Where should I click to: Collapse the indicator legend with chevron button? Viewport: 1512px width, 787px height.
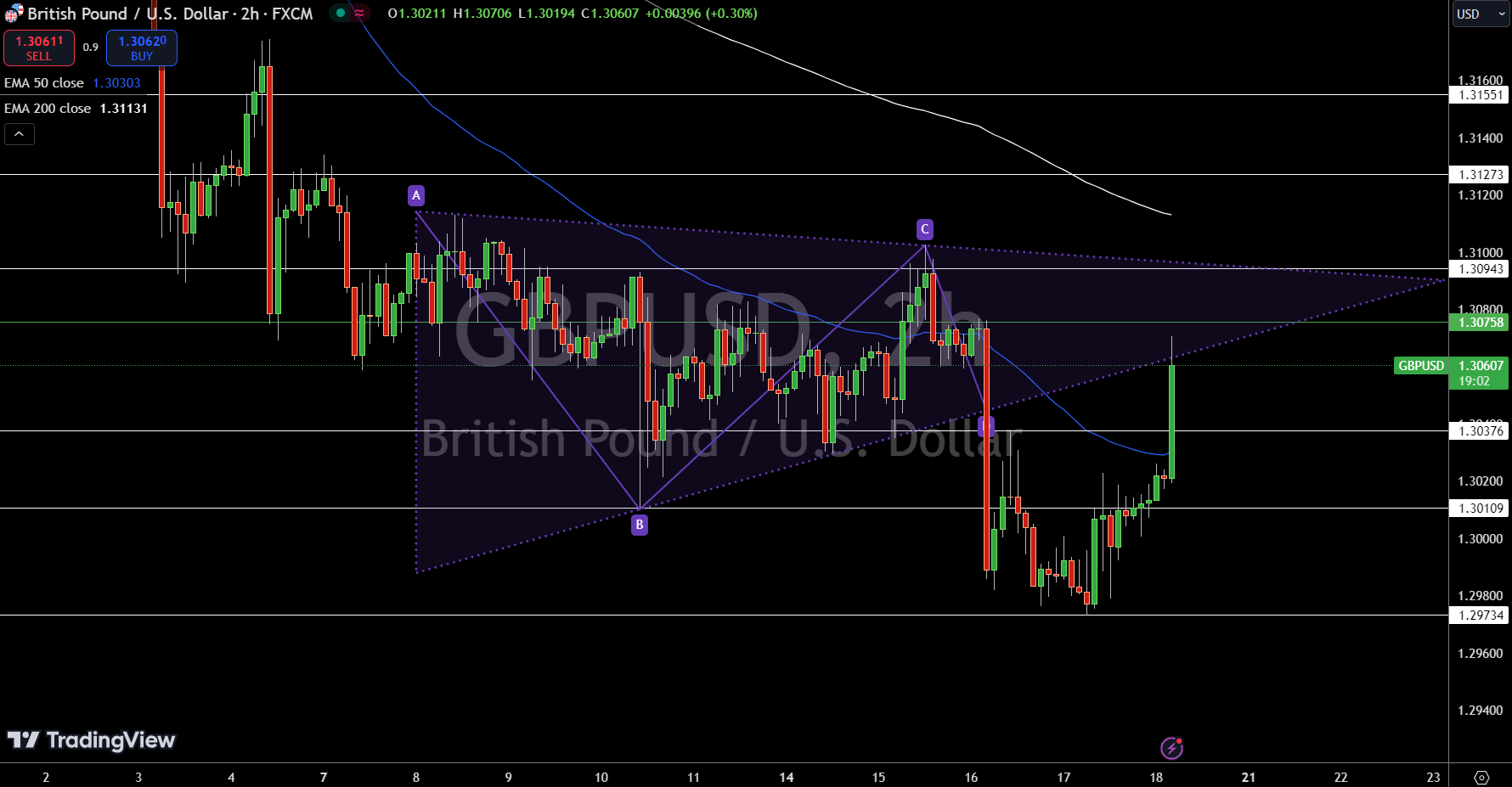point(20,134)
